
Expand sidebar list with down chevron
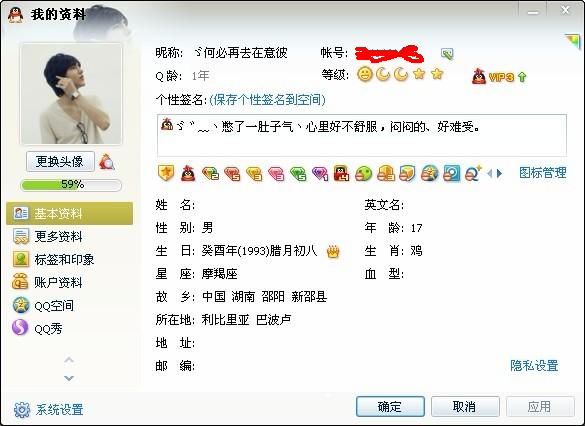69,378
